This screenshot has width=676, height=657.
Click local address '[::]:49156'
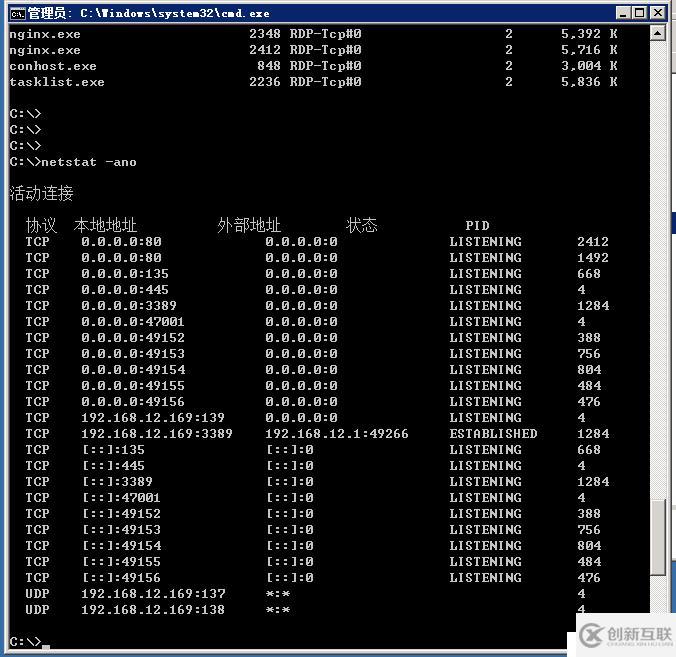coord(121,577)
